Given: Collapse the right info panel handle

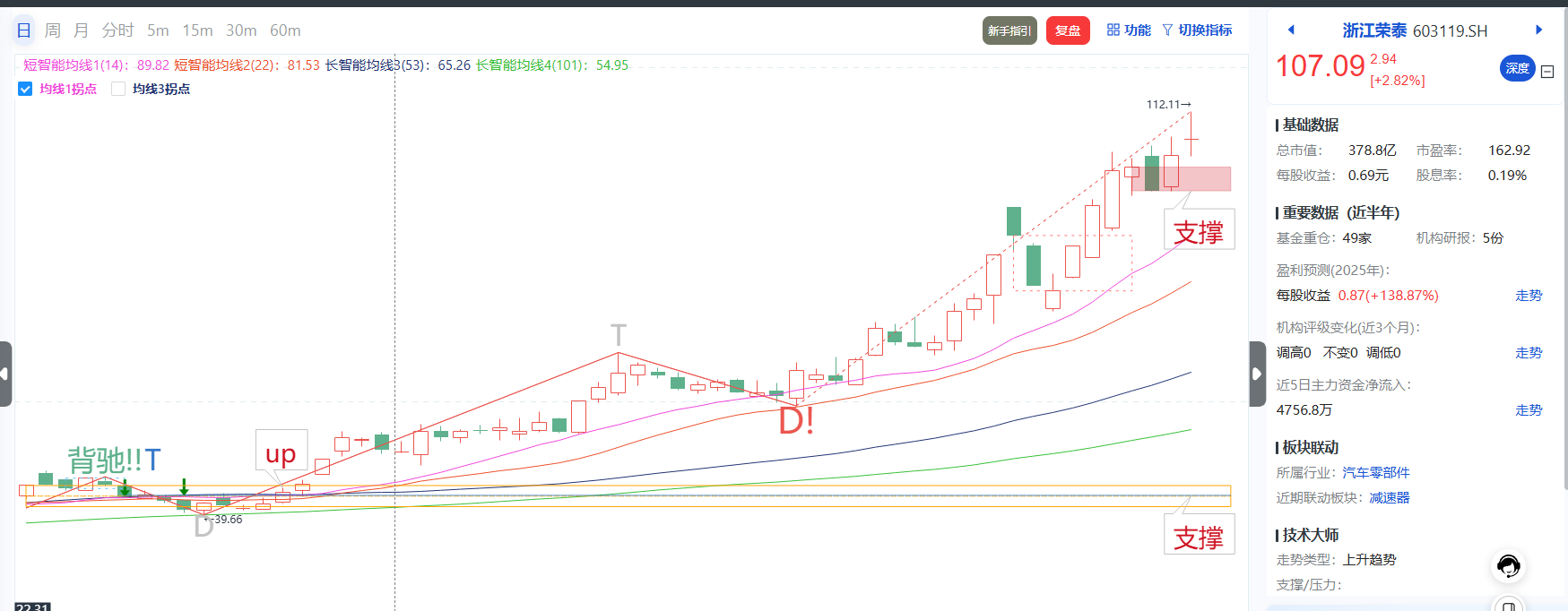Looking at the screenshot, I should click(1257, 374).
